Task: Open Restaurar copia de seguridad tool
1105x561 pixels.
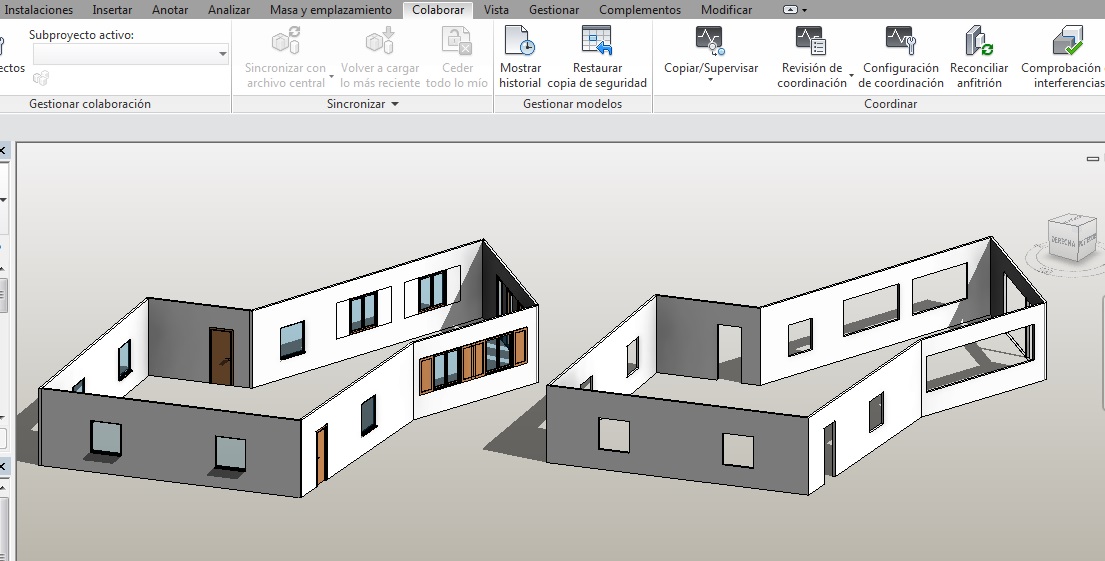Action: pyautogui.click(x=597, y=42)
